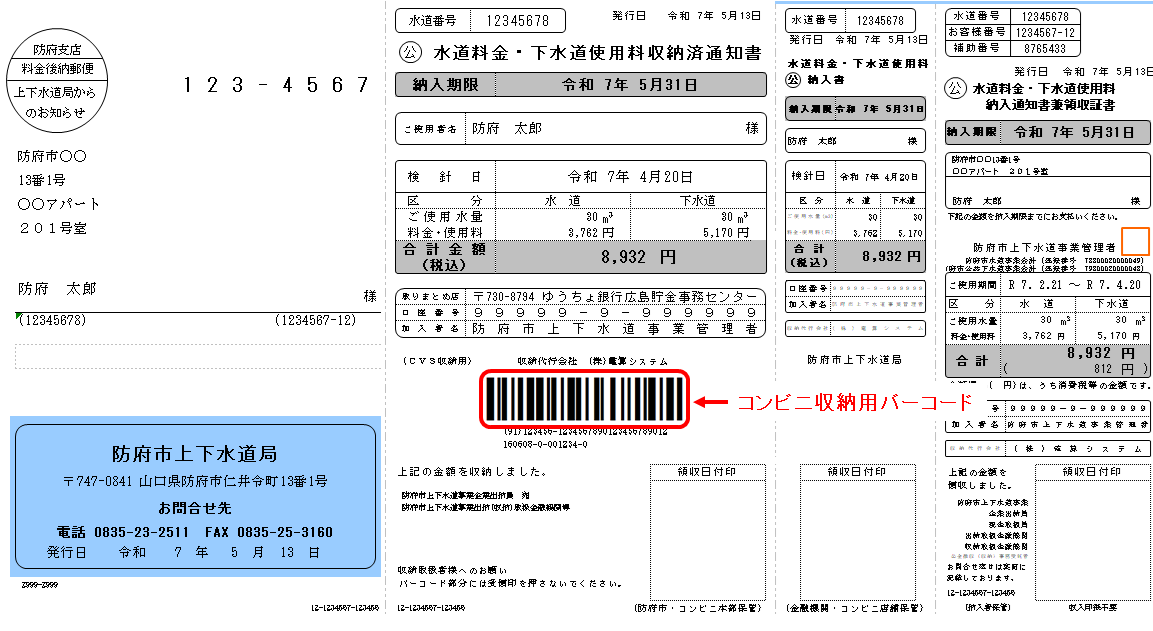Click the 発行日 line inside the blue box
1153x631 pixels.
tap(184, 552)
